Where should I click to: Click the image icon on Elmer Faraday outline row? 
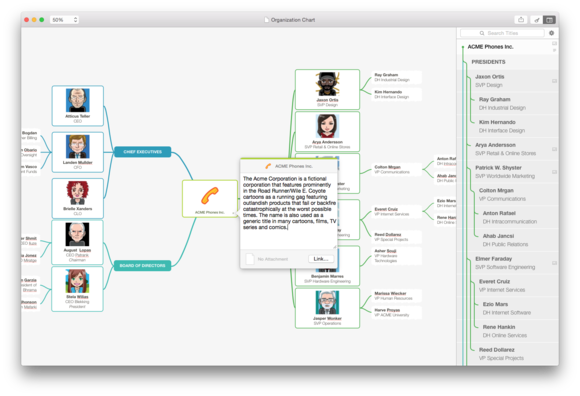click(554, 263)
